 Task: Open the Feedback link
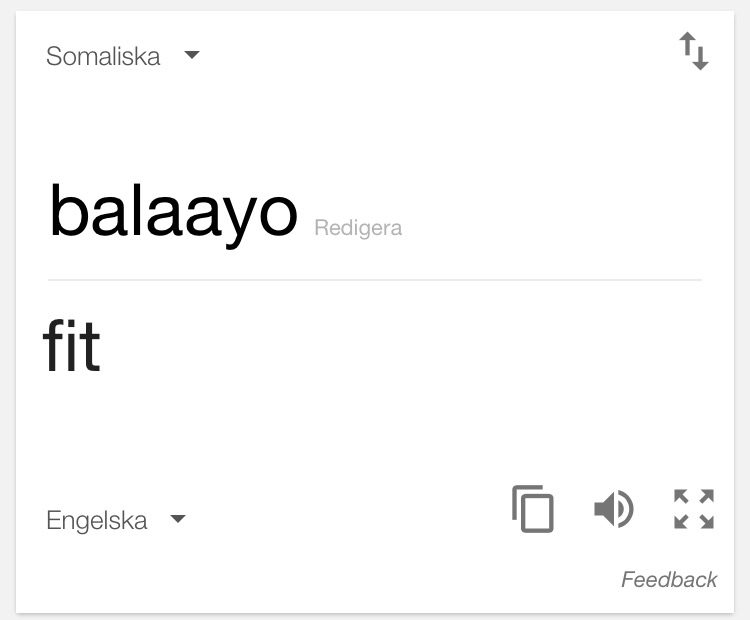point(669,580)
